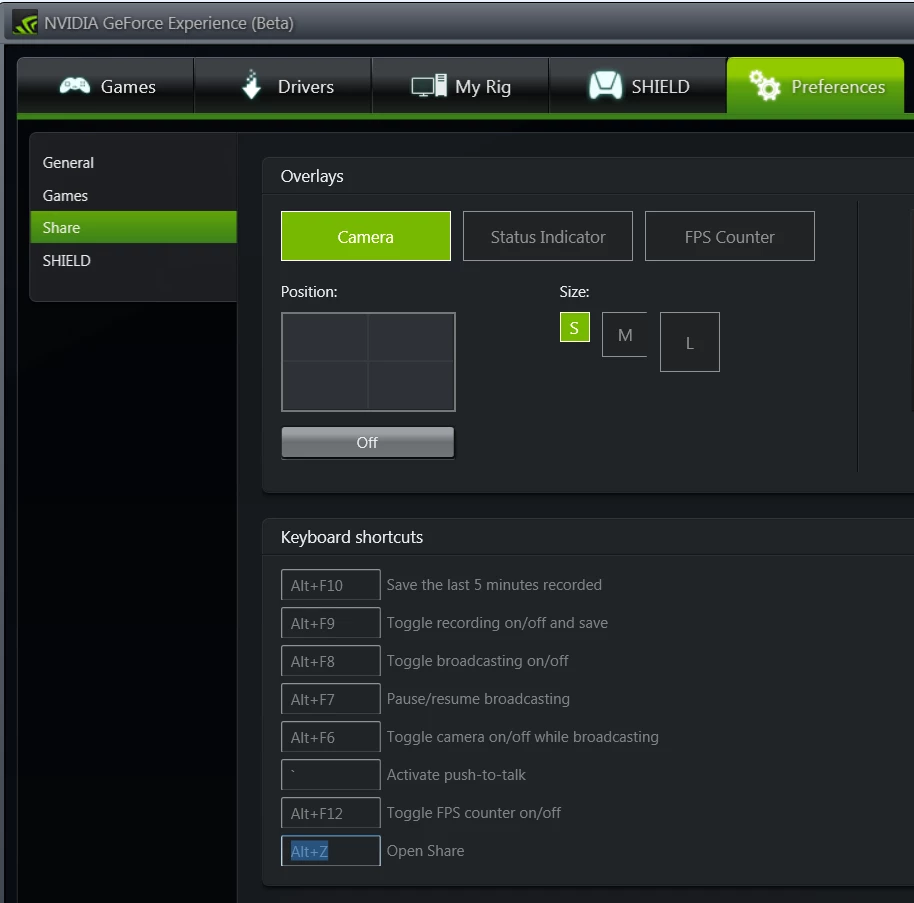Edit the Alt+F10 shortcut field
This screenshot has height=903, width=914.
[x=331, y=585]
